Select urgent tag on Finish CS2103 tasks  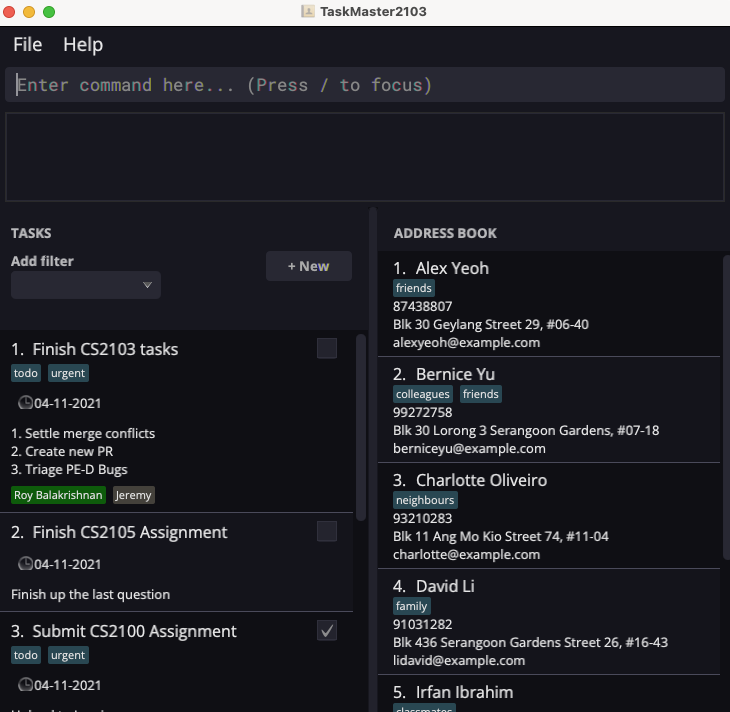(68, 373)
